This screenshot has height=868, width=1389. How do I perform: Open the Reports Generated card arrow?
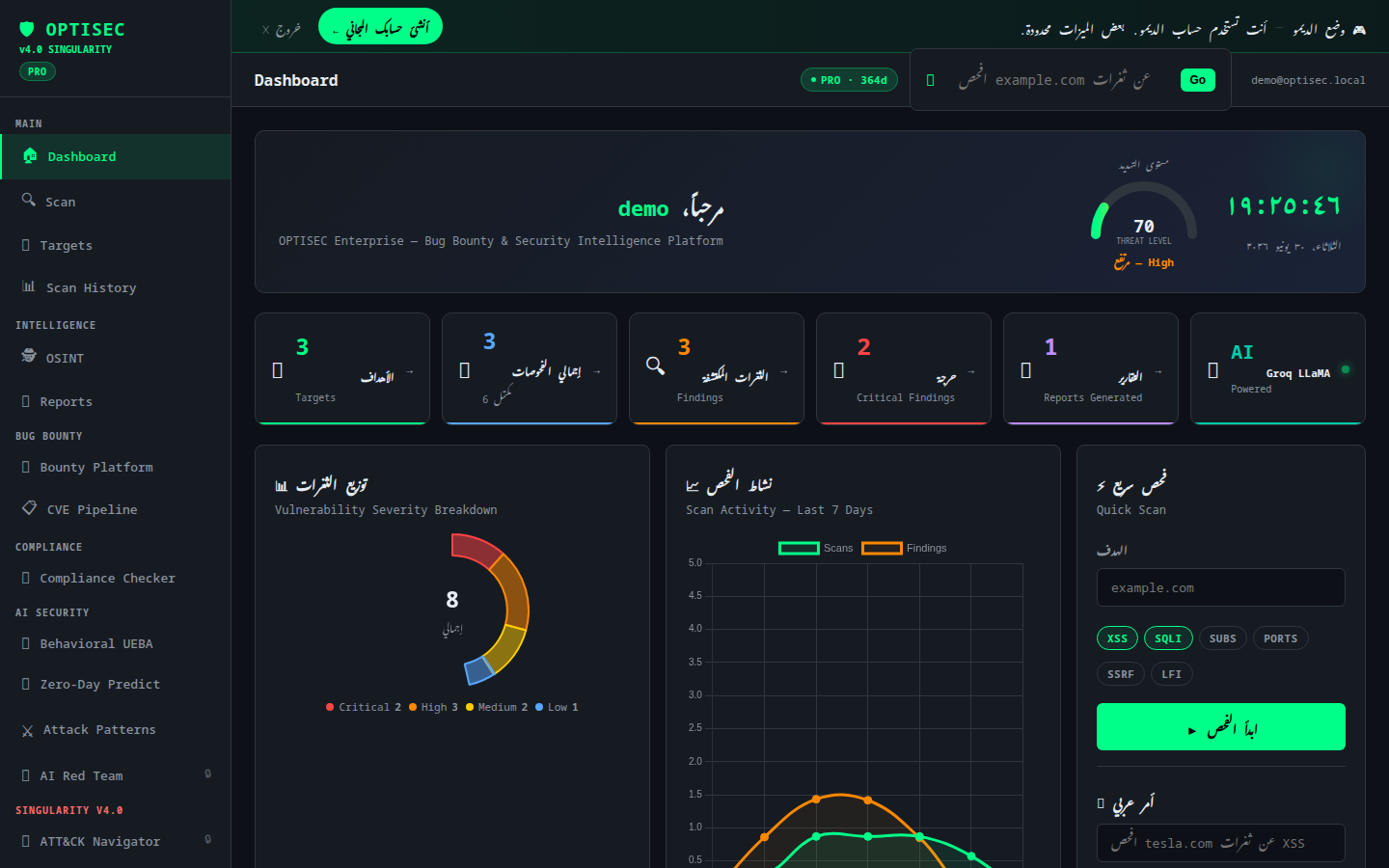tap(1157, 372)
